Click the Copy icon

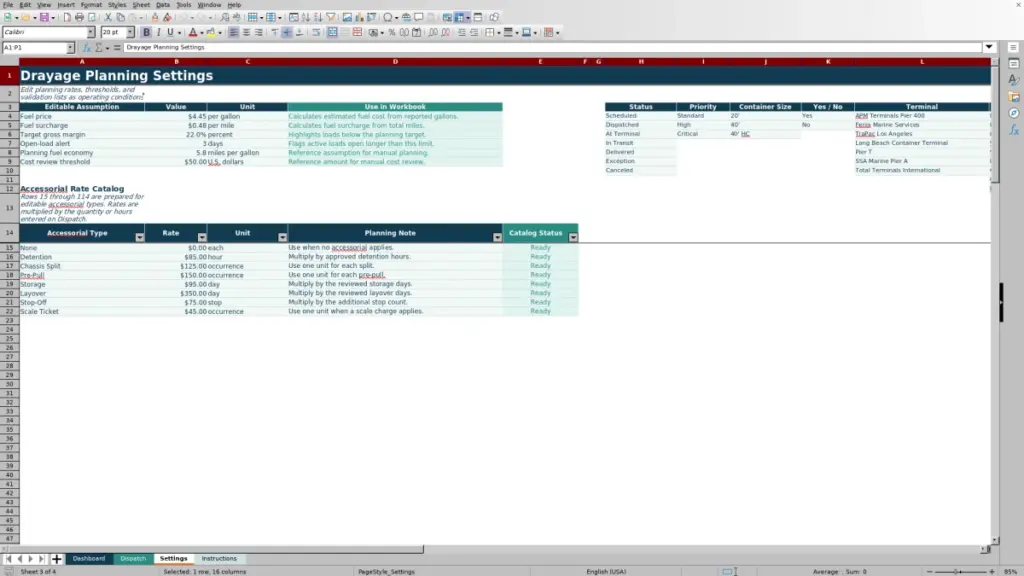click(x=120, y=18)
